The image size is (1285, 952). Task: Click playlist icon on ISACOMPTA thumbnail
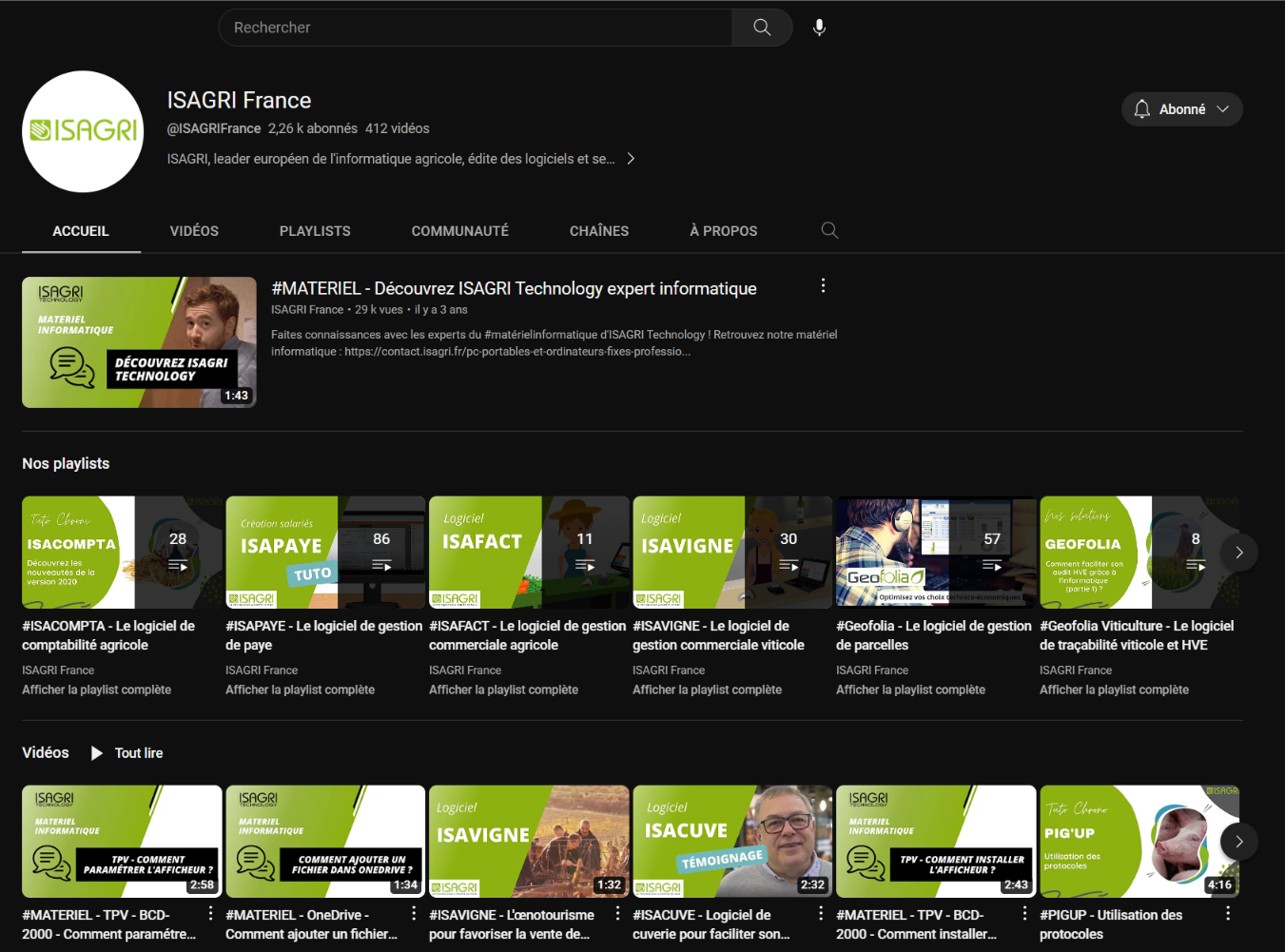pyautogui.click(x=178, y=566)
